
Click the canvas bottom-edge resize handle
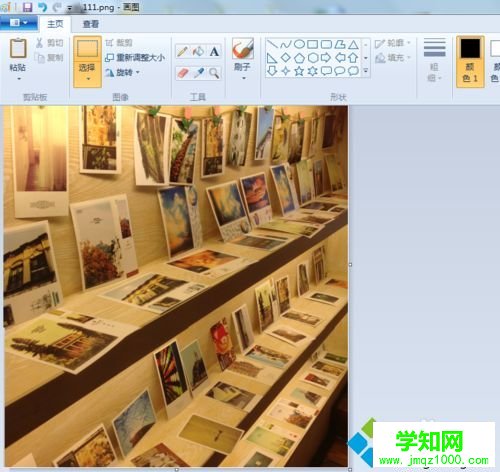pos(177,469)
